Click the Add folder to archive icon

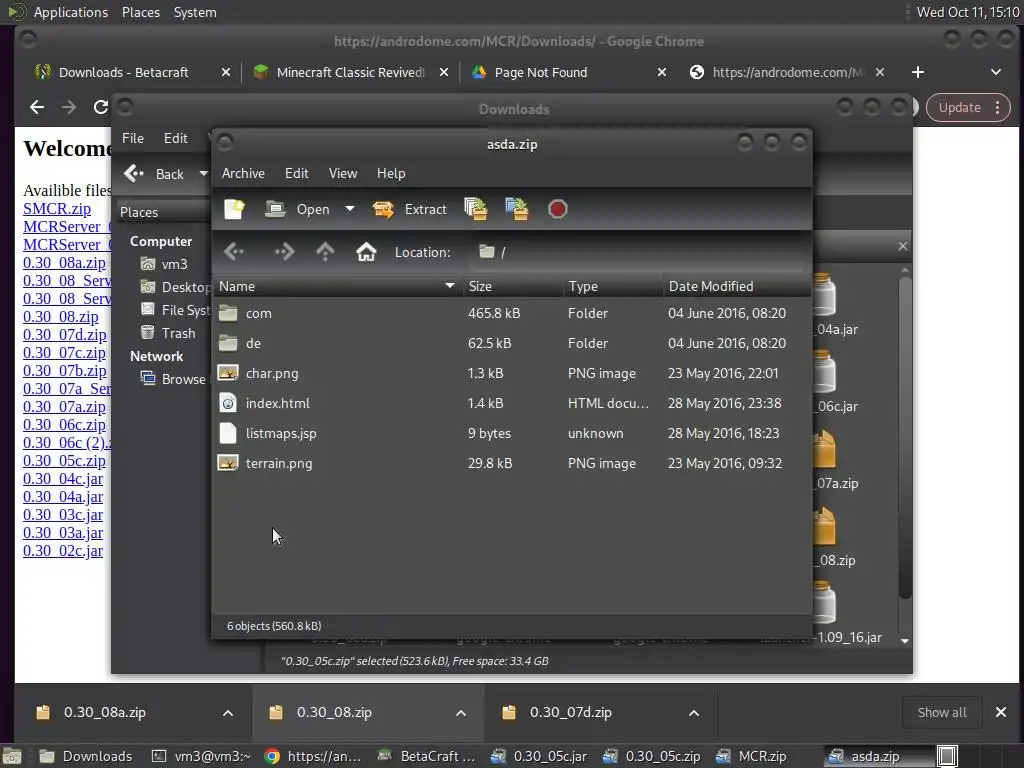[517, 209]
